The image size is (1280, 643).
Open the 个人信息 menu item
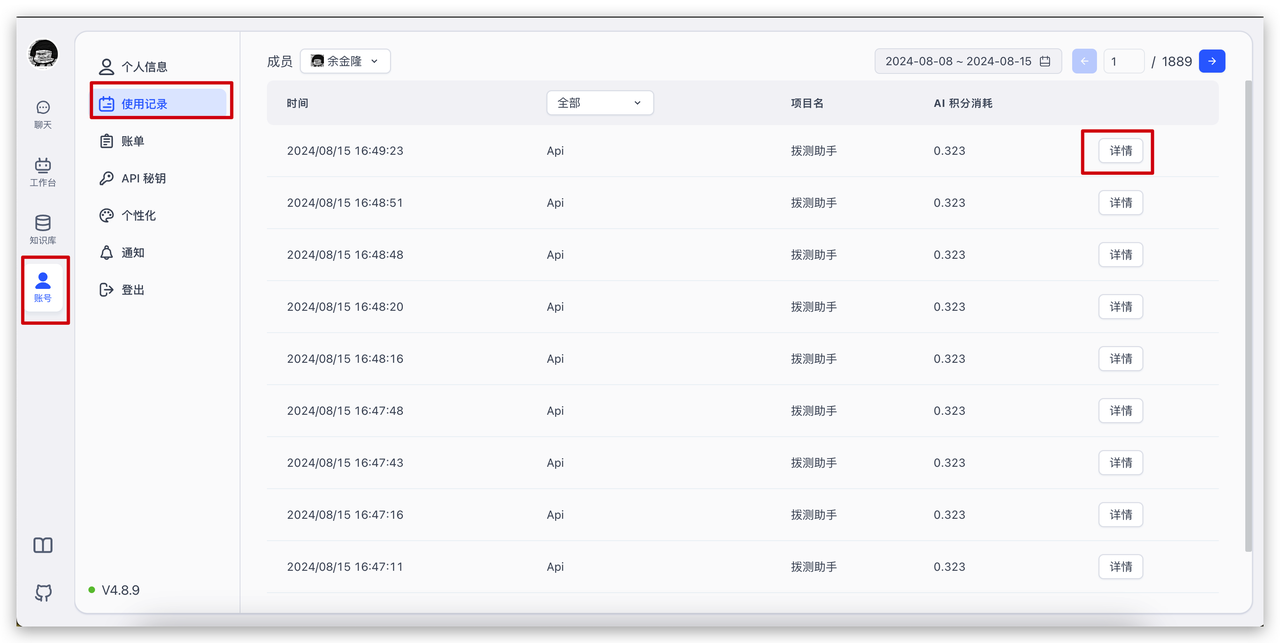coord(144,67)
